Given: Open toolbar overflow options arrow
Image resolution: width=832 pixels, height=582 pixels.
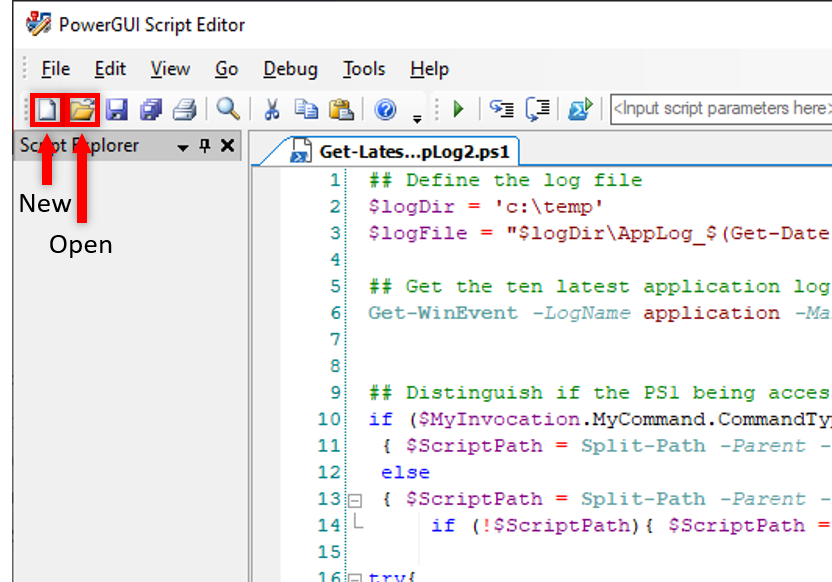Looking at the screenshot, I should pos(418,120).
